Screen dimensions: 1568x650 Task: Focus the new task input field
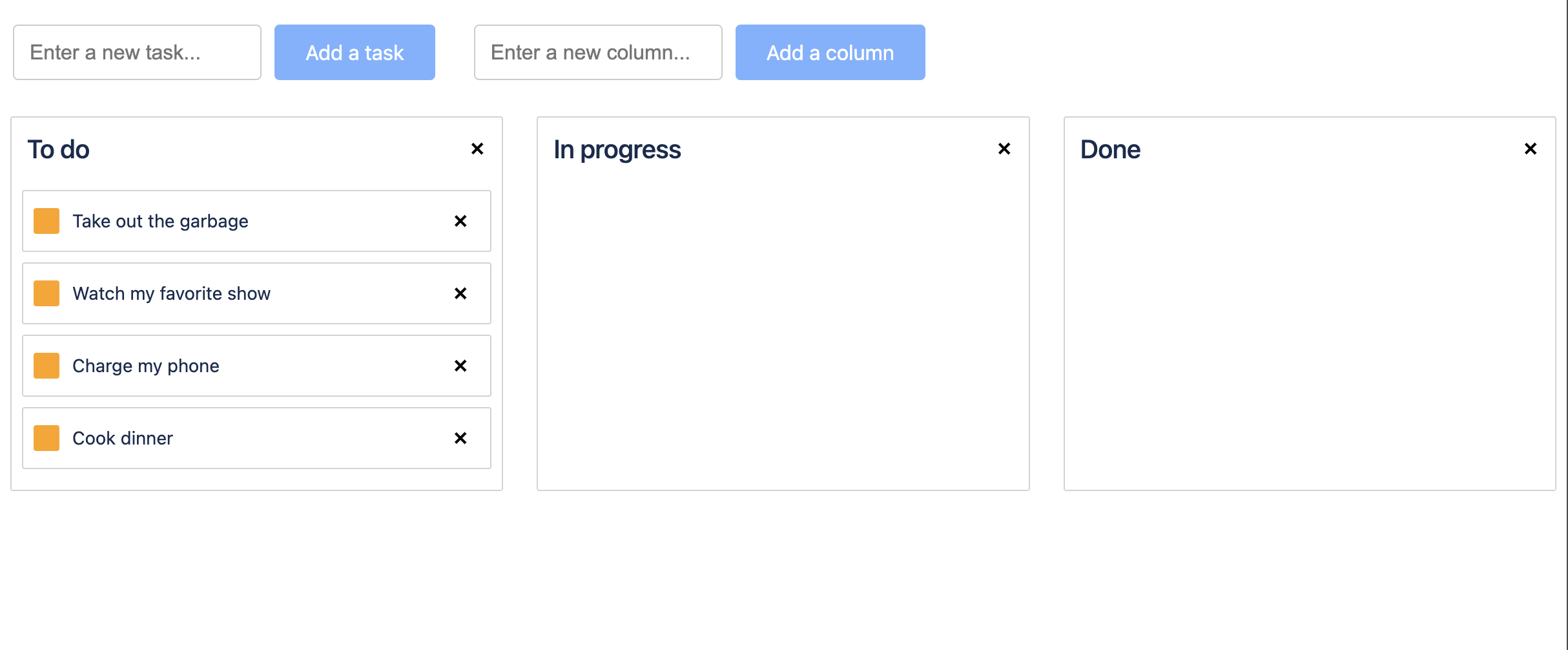tap(137, 52)
